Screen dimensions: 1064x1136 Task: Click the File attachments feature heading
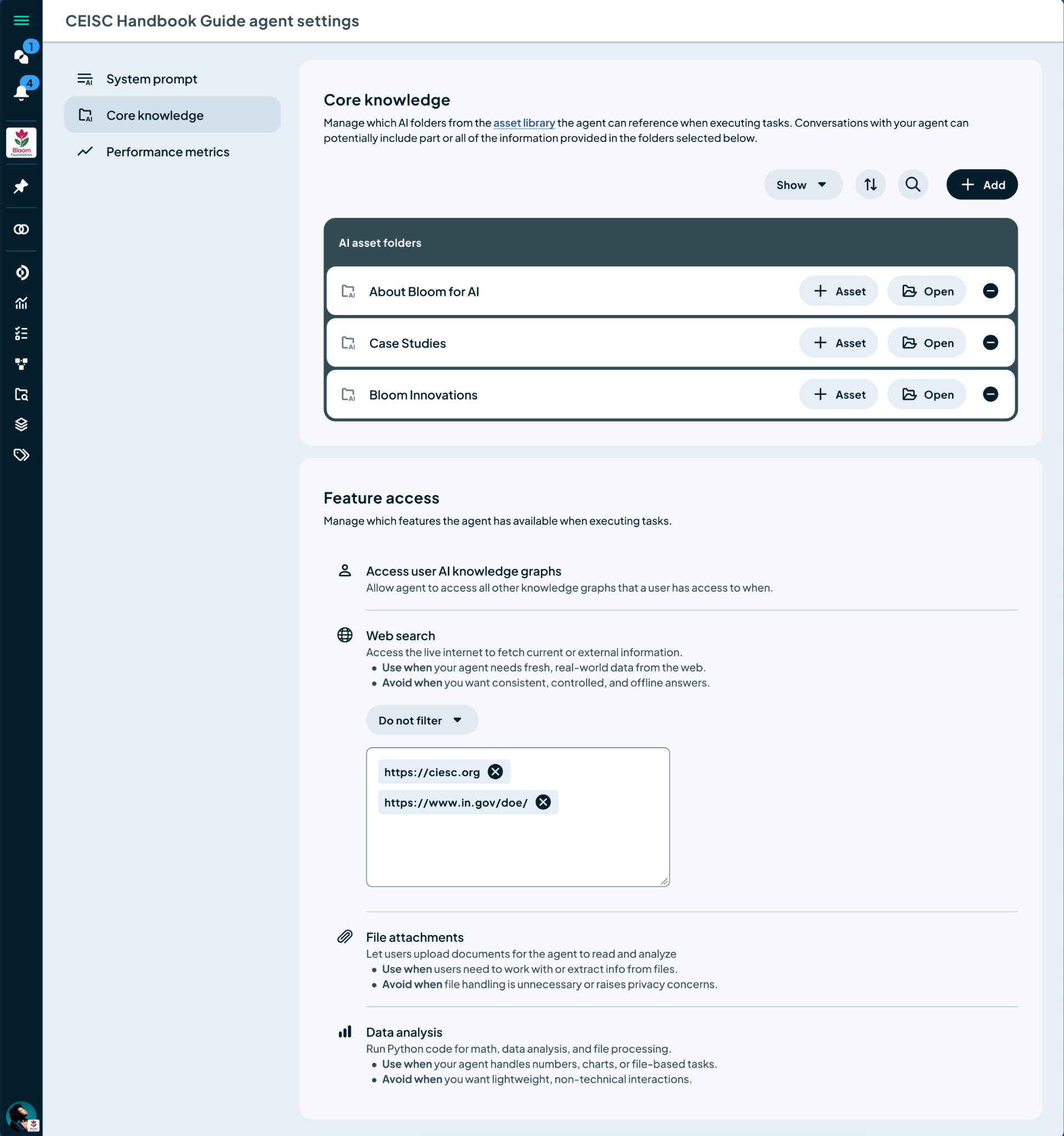(x=415, y=937)
